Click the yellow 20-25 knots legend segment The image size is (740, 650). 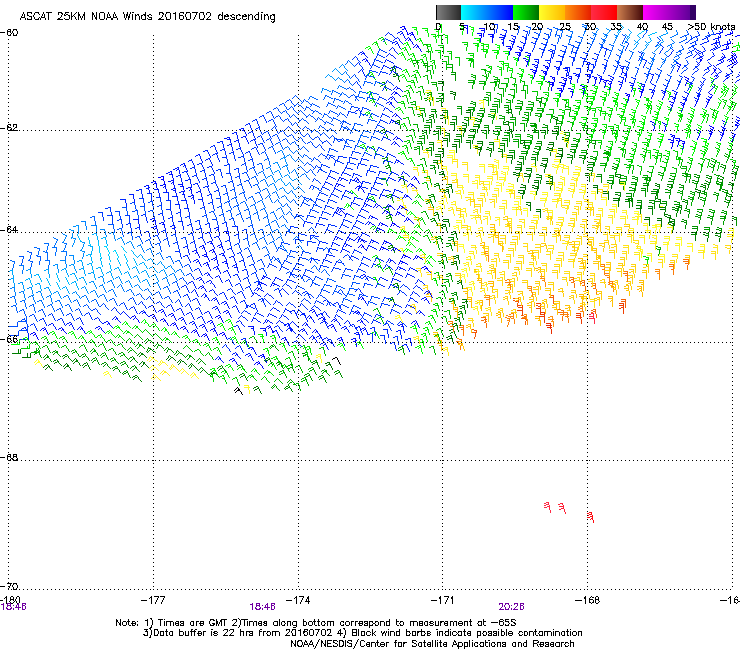(552, 12)
